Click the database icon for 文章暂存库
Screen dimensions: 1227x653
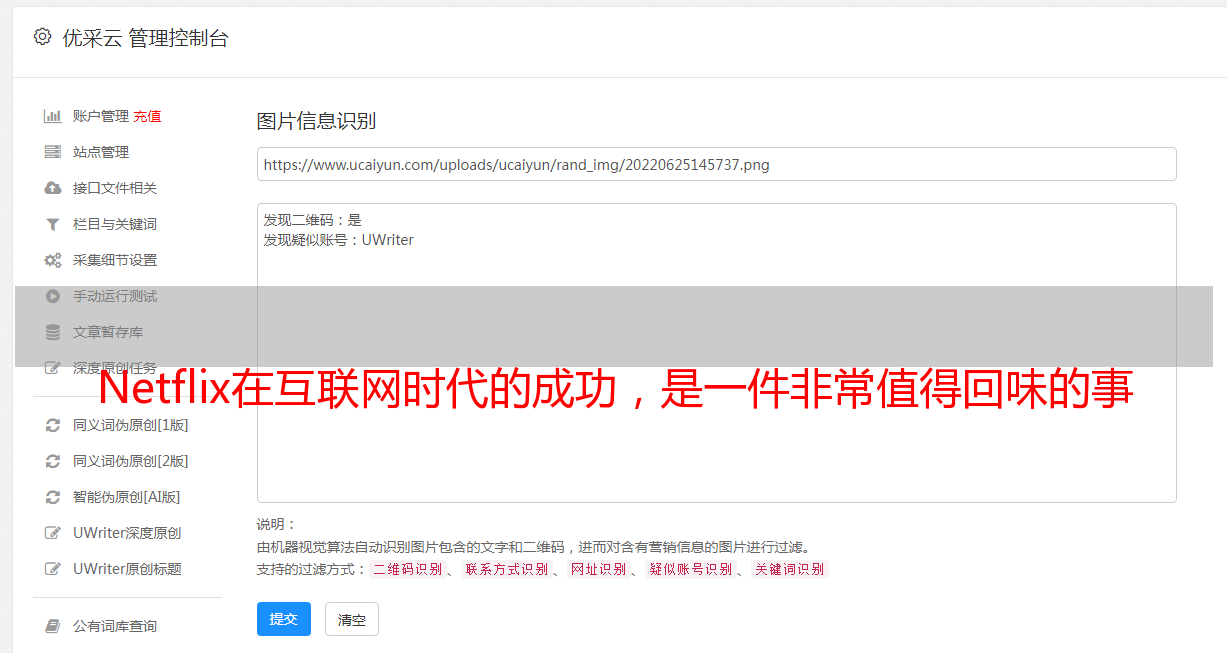[x=53, y=332]
